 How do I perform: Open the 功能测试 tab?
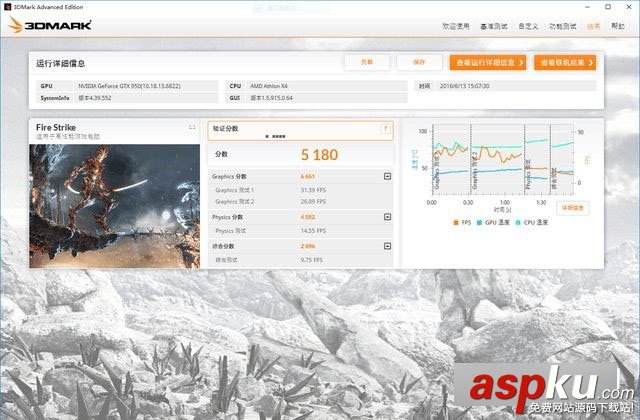(x=562, y=26)
